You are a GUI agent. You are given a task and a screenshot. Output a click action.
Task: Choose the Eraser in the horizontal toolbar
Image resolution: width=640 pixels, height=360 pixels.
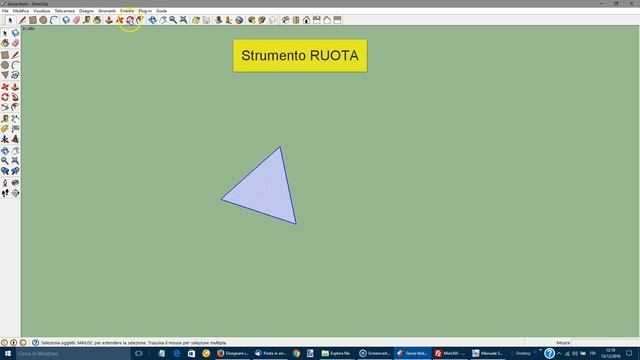tap(76, 20)
